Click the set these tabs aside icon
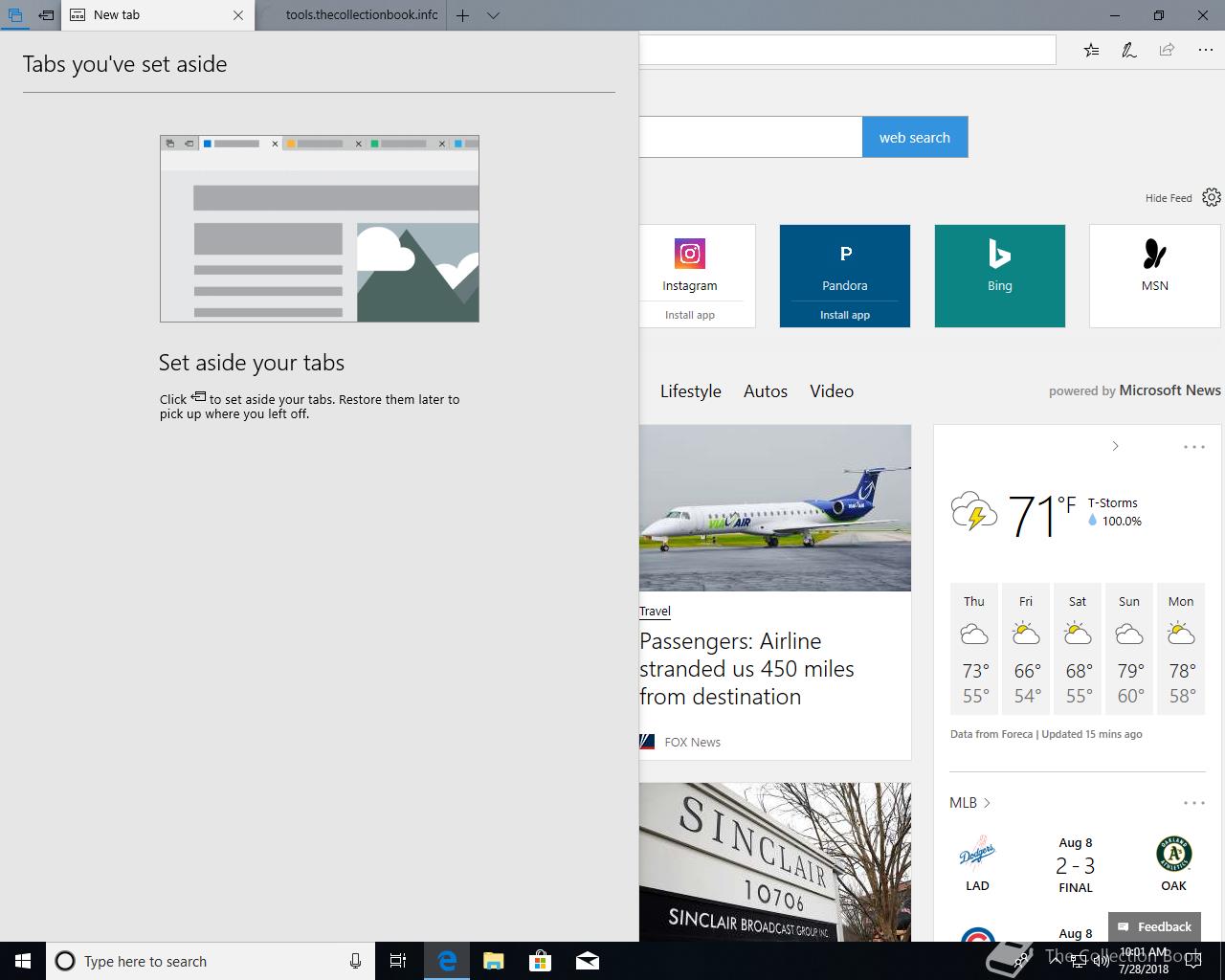This screenshot has width=1225, height=980. click(45, 15)
